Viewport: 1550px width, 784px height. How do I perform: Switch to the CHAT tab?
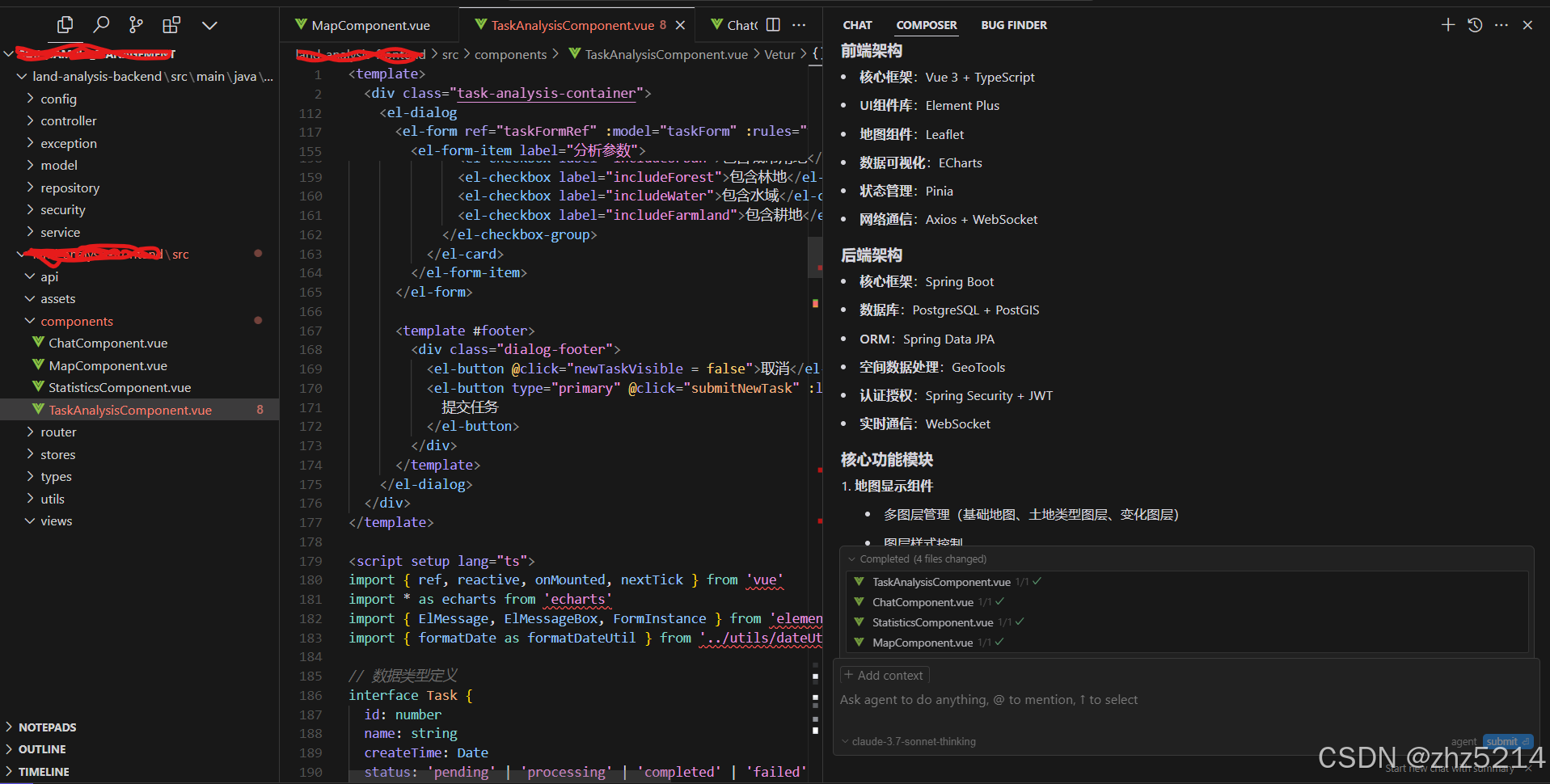pos(857,25)
